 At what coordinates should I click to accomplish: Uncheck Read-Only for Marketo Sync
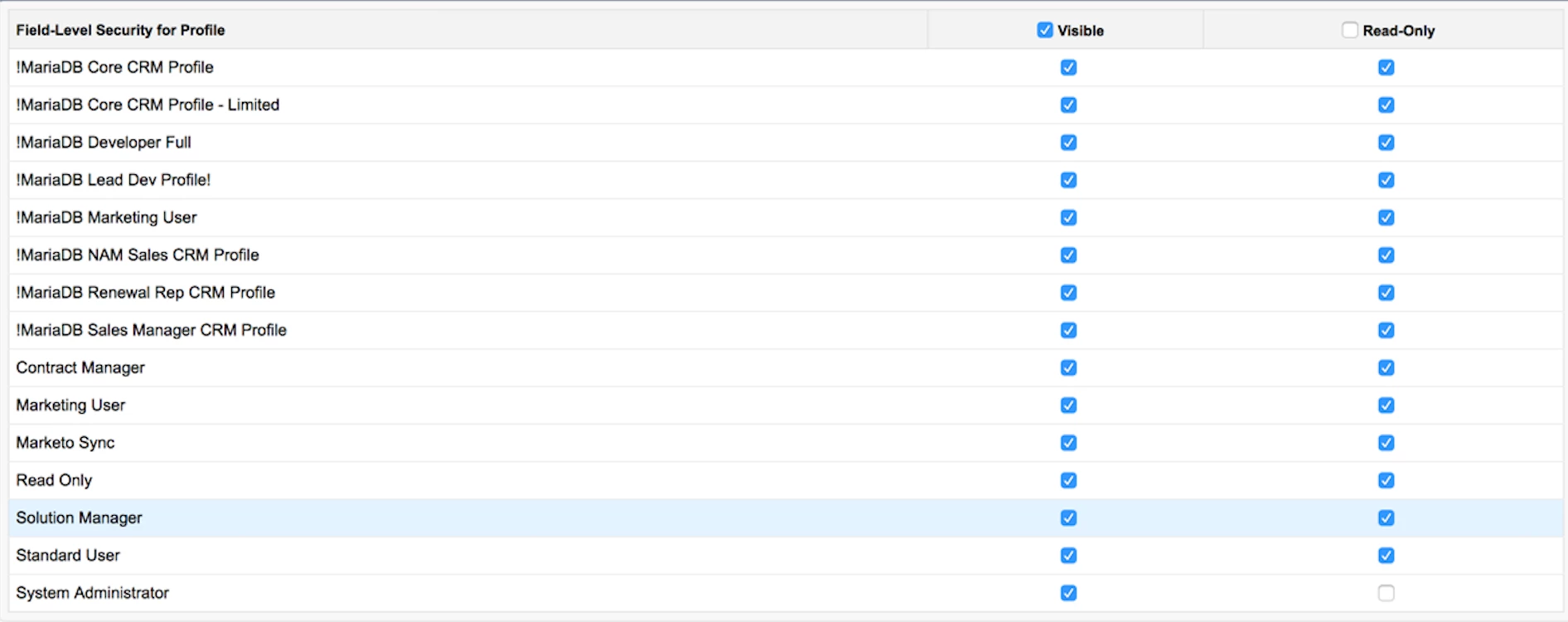tap(1387, 443)
